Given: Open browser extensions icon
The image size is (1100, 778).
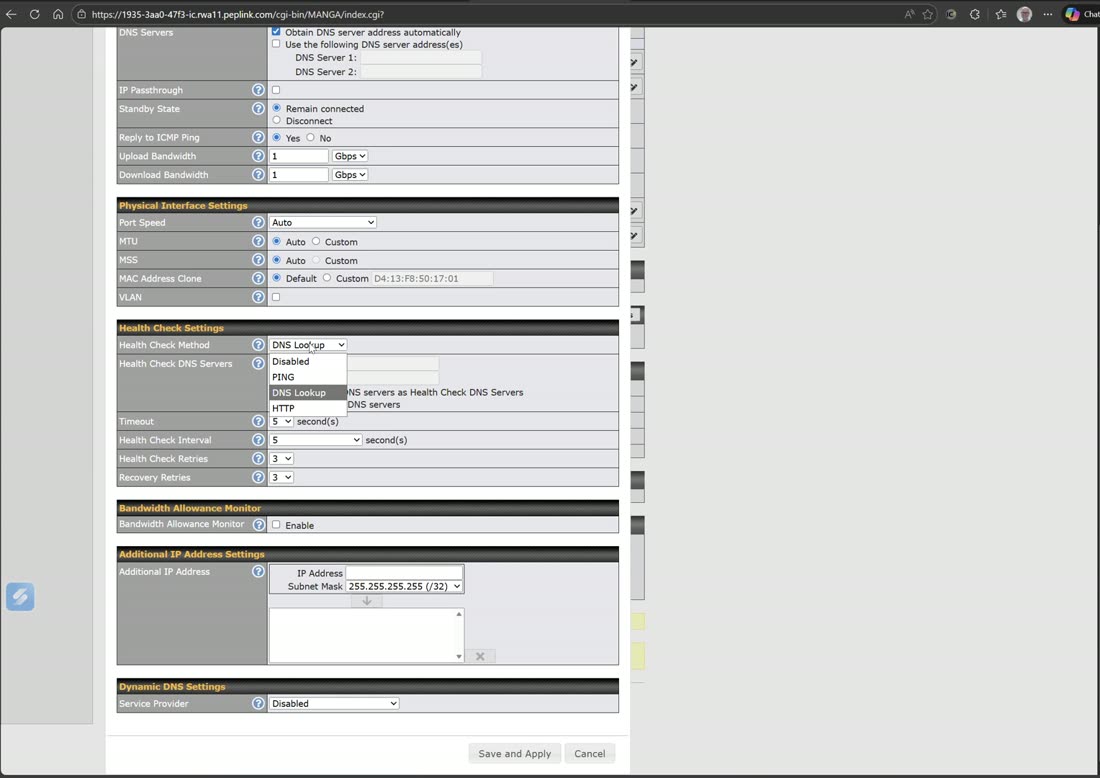Looking at the screenshot, I should coord(974,14).
